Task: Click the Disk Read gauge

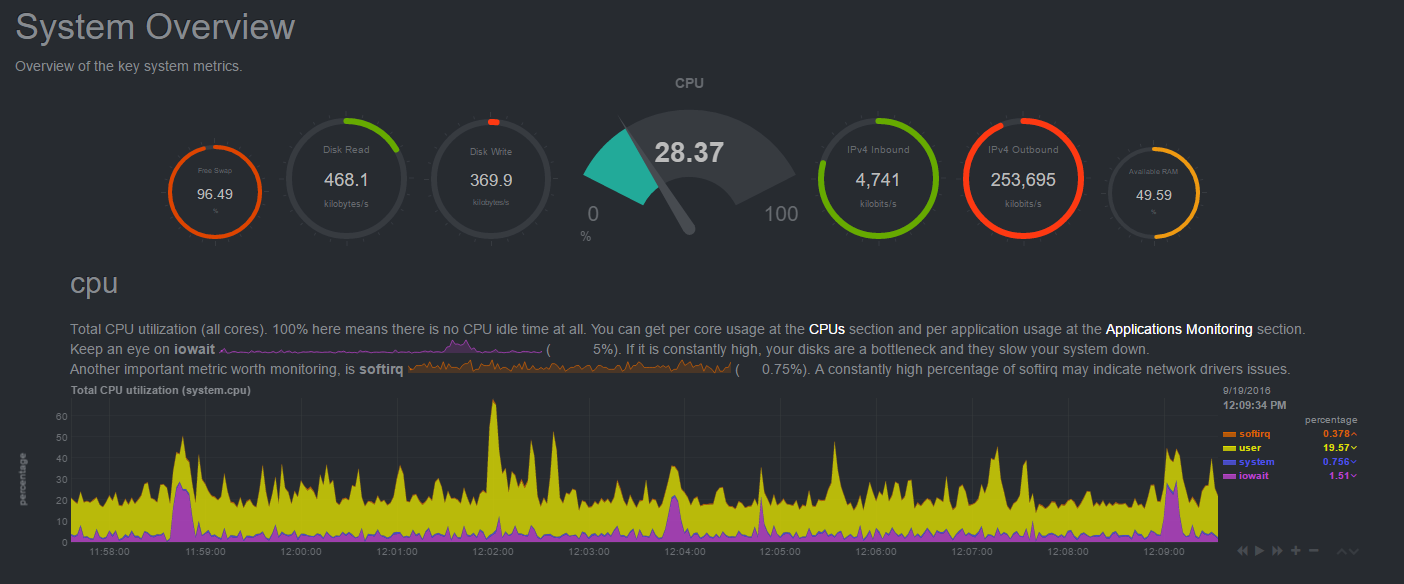Action: coord(347,178)
